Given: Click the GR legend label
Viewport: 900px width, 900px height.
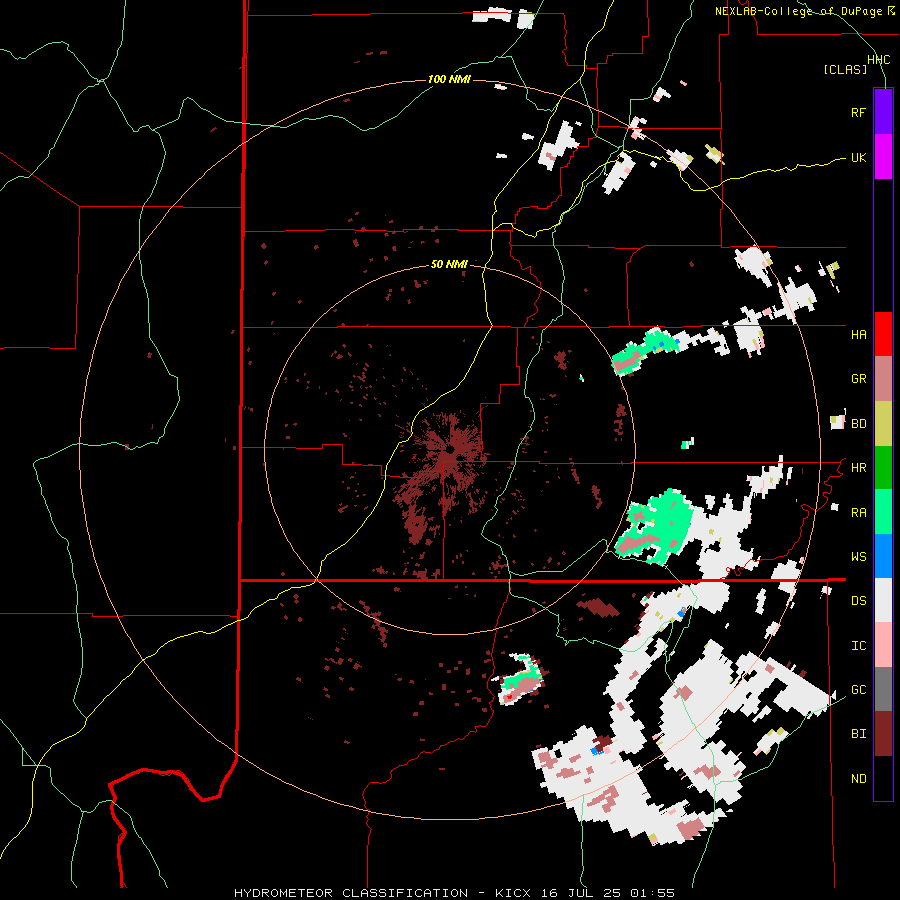Looking at the screenshot, I should click(x=858, y=379).
